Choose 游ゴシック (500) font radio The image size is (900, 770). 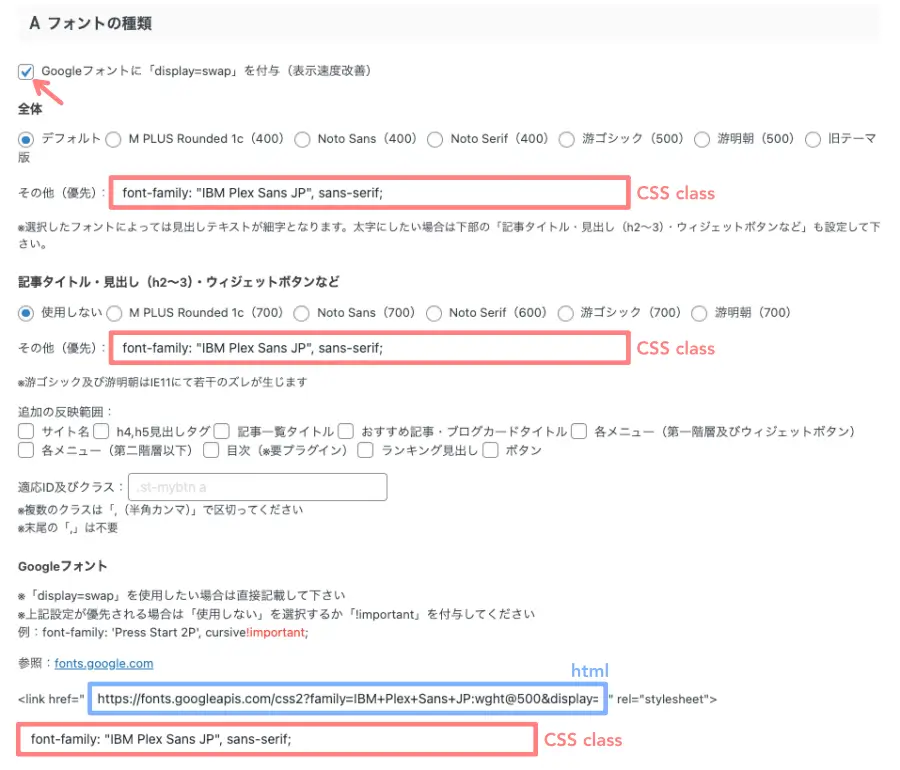coord(568,140)
